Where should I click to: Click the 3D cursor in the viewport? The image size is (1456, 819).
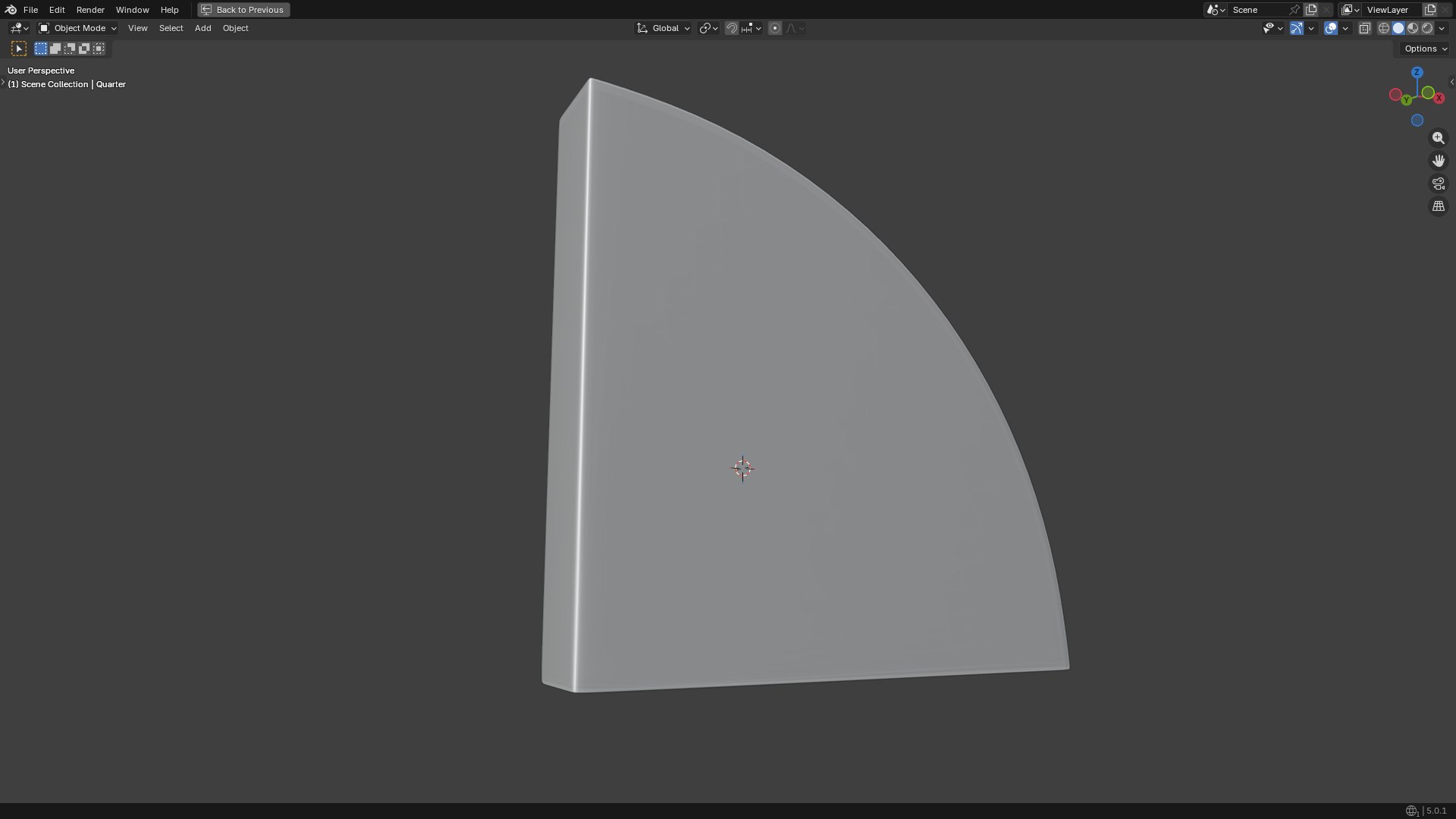(x=742, y=469)
